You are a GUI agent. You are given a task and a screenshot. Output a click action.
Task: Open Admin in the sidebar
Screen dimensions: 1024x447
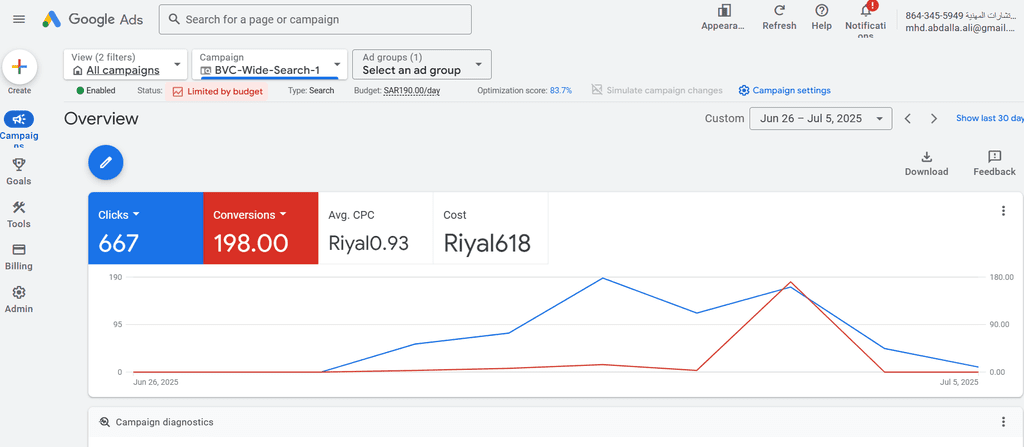tap(19, 299)
